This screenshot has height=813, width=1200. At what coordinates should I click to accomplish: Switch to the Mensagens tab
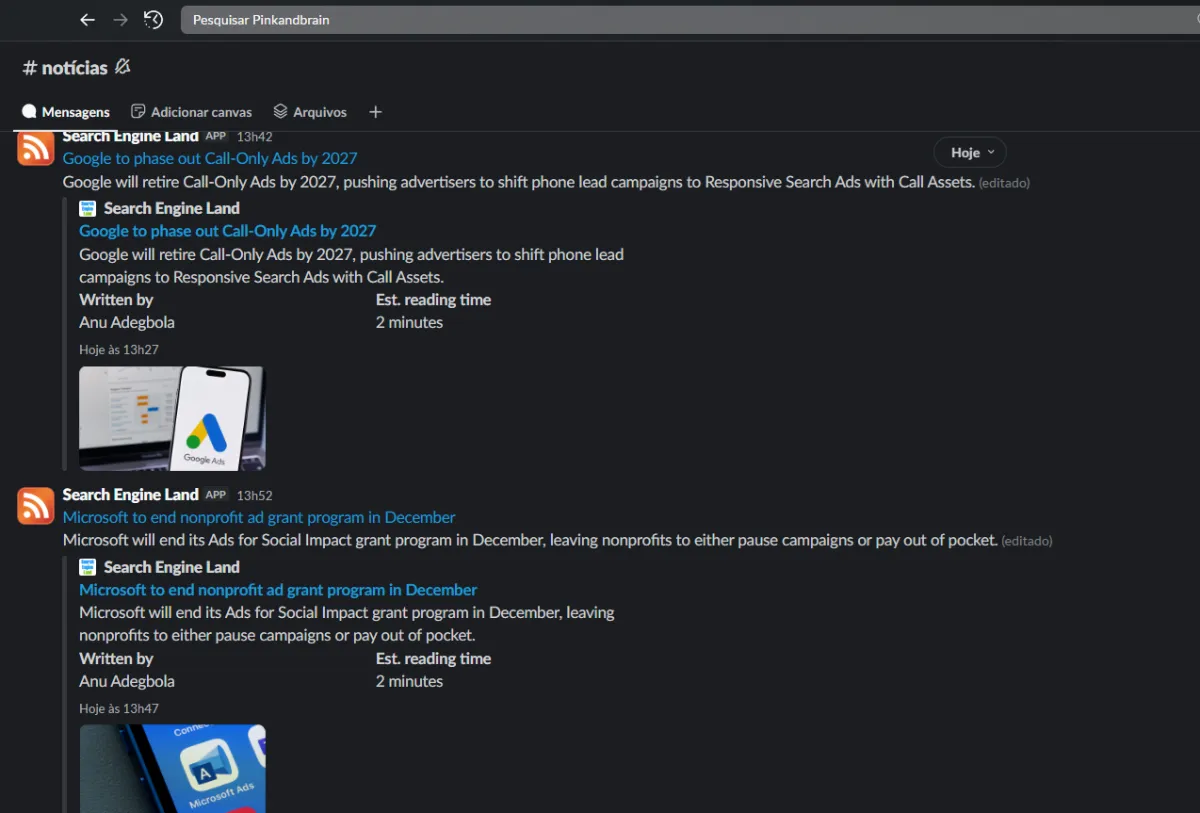pos(66,112)
